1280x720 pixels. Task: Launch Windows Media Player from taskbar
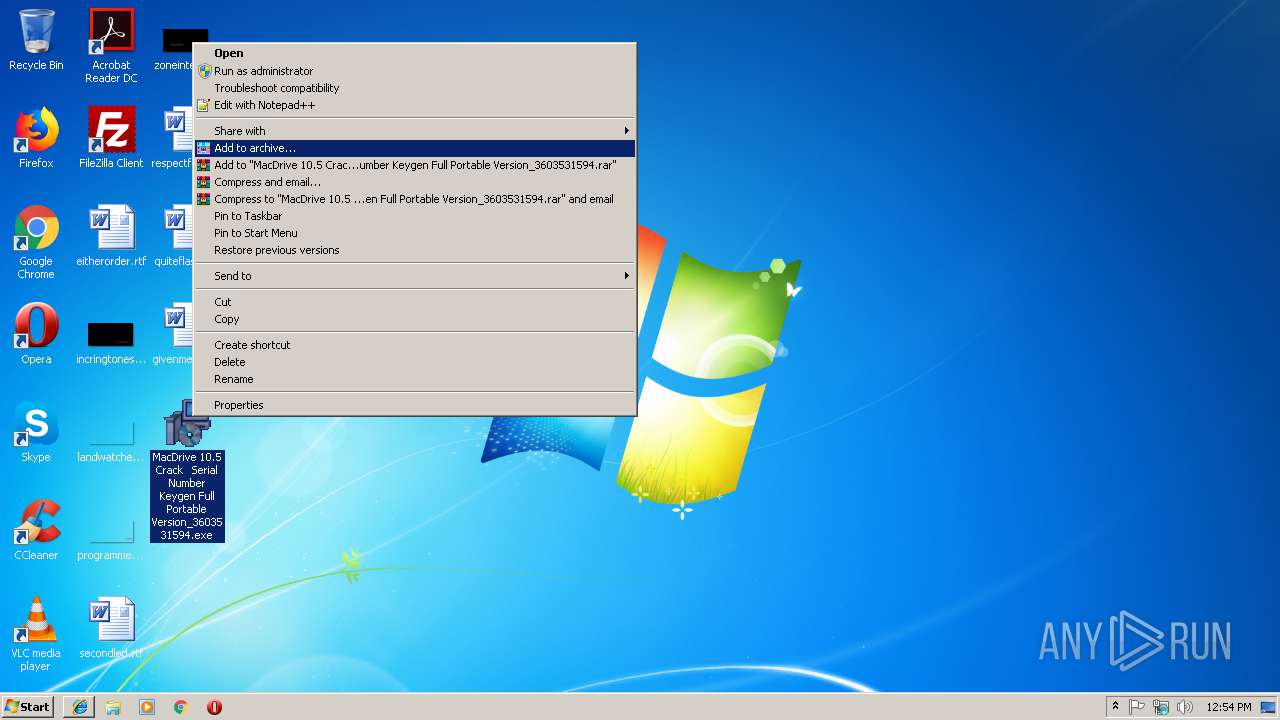[147, 707]
